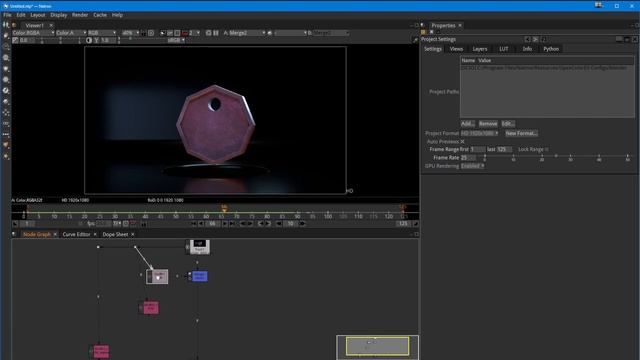
Task: Adjust the viewer gamma slider
Action: pyautogui.click(x=141, y=40)
